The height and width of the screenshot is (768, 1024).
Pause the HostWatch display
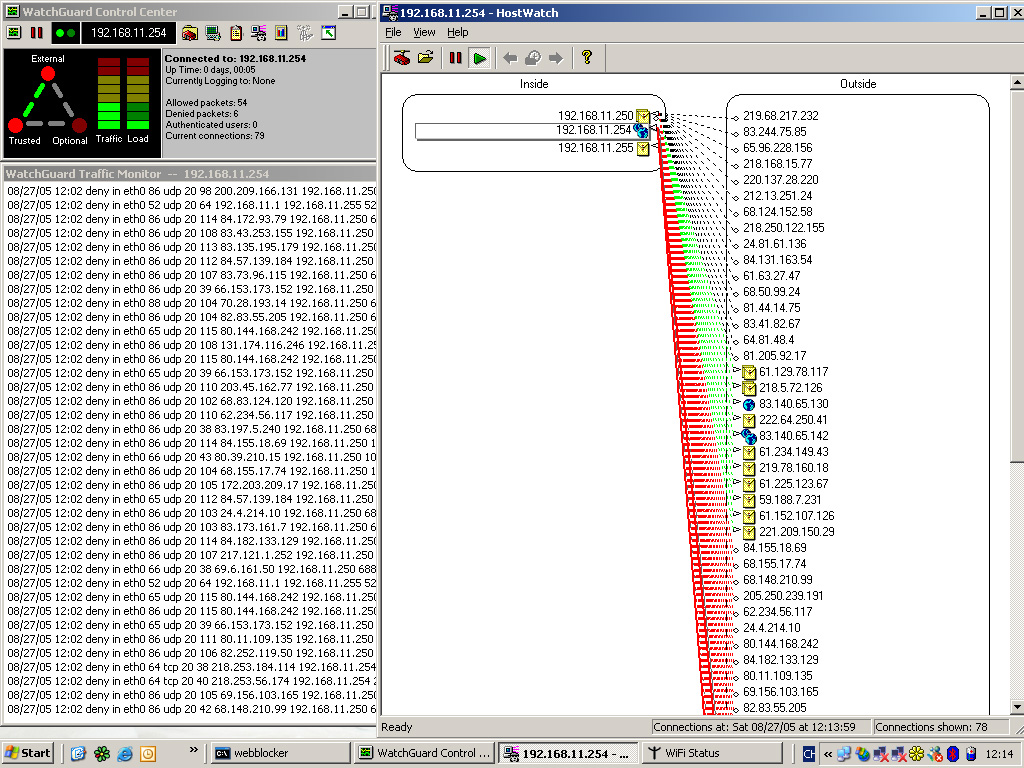(x=456, y=58)
